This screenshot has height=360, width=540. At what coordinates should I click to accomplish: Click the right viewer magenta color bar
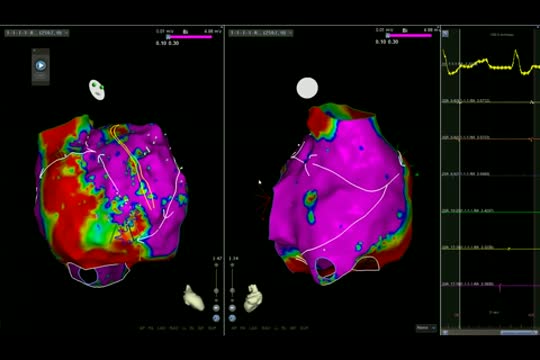coord(410,35)
